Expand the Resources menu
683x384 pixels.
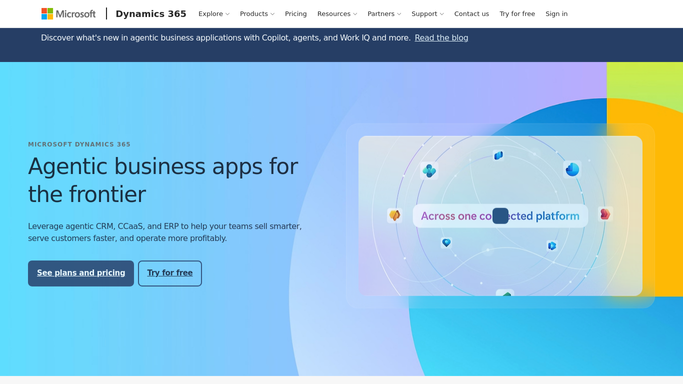pyautogui.click(x=337, y=14)
